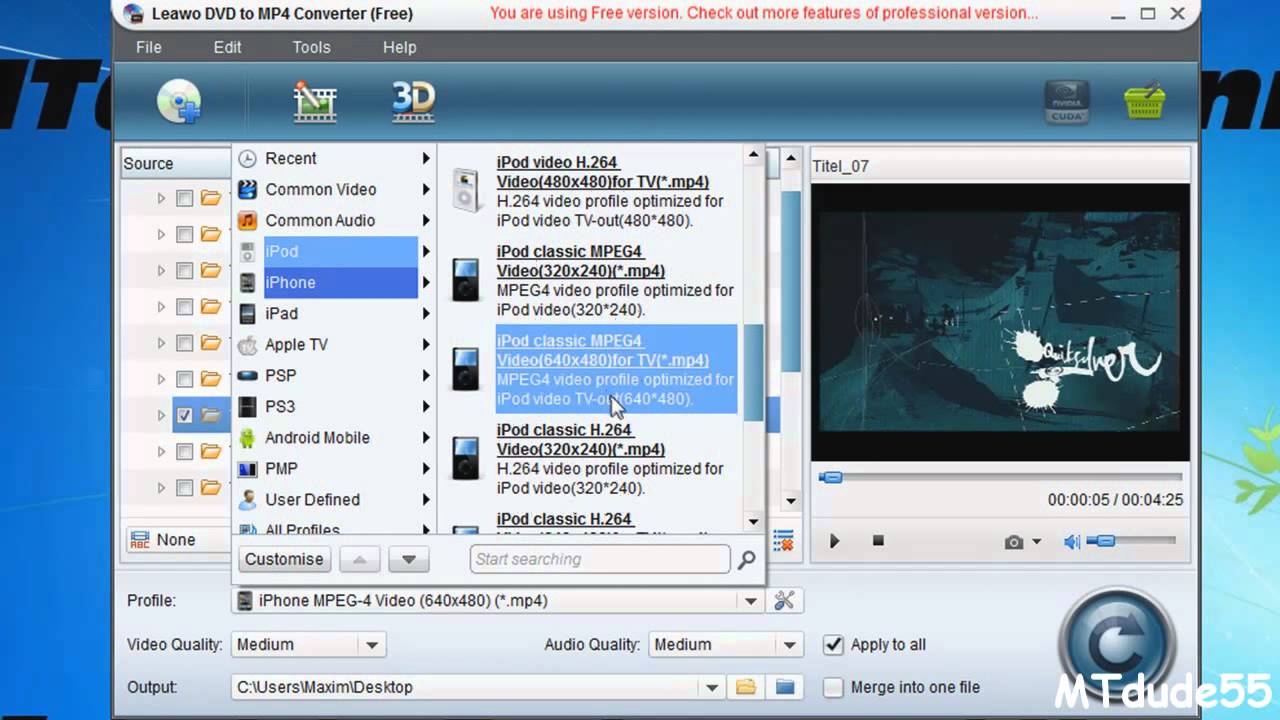Check the third title row checkbox
Image resolution: width=1280 pixels, height=720 pixels.
(x=184, y=270)
